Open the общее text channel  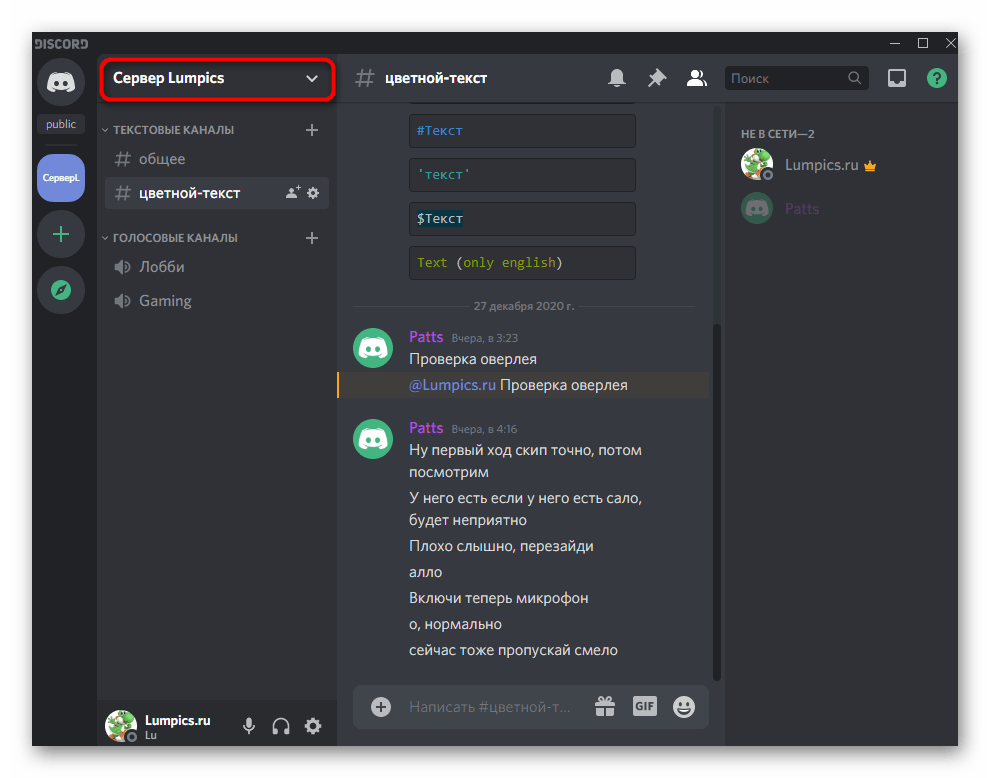[x=217, y=159]
